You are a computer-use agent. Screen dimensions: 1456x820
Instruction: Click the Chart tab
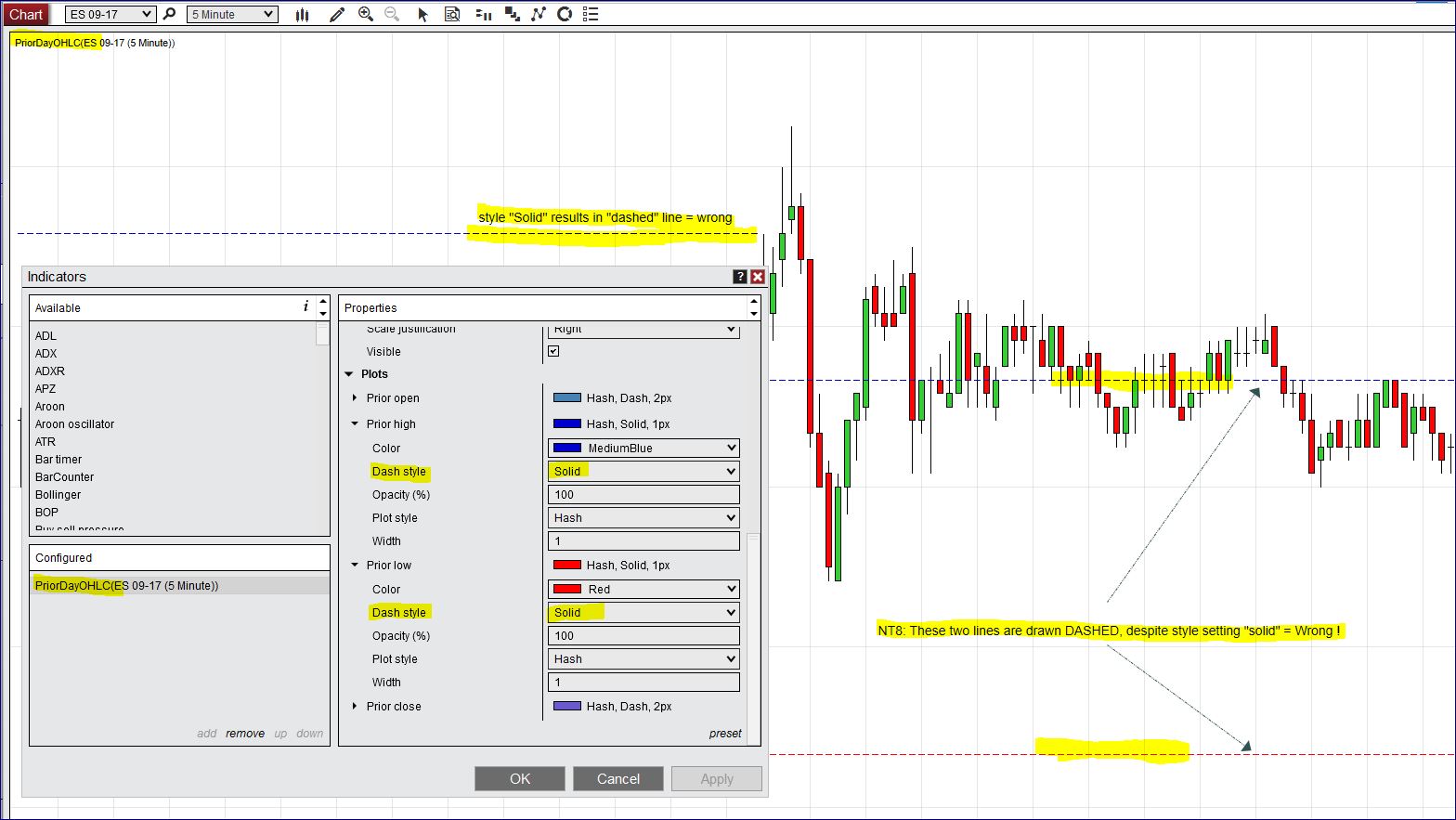26,14
